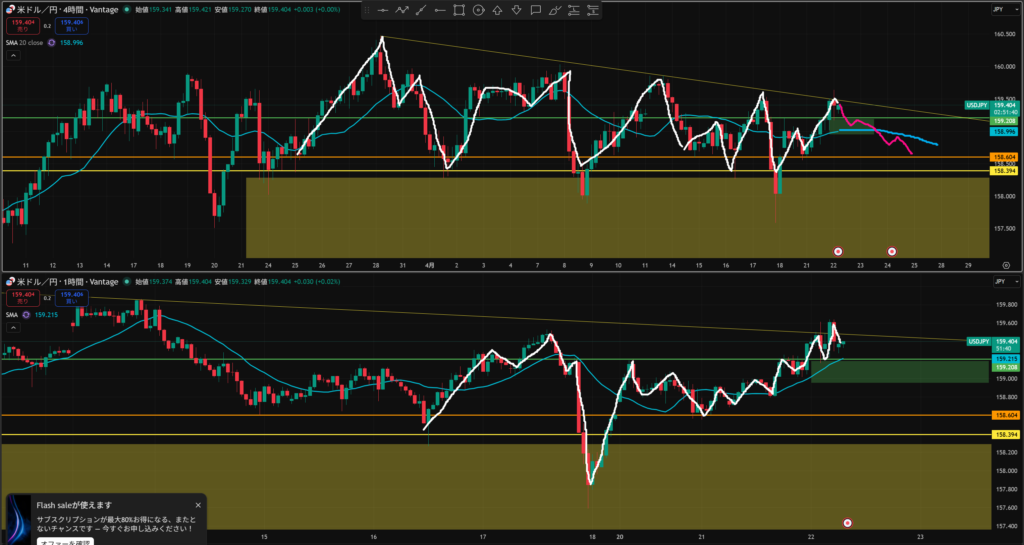Select the brush drawing tool
The image size is (1024, 545).
point(555,10)
